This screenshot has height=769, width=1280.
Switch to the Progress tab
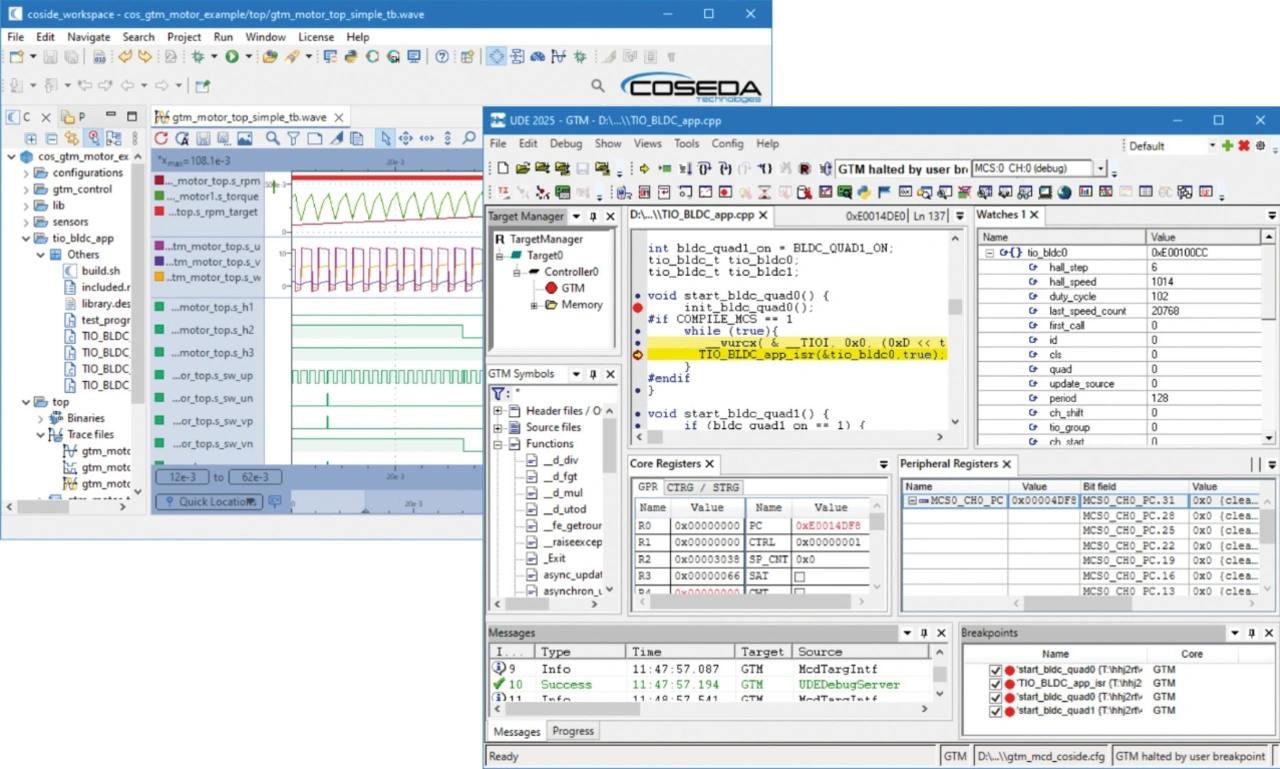click(x=573, y=731)
